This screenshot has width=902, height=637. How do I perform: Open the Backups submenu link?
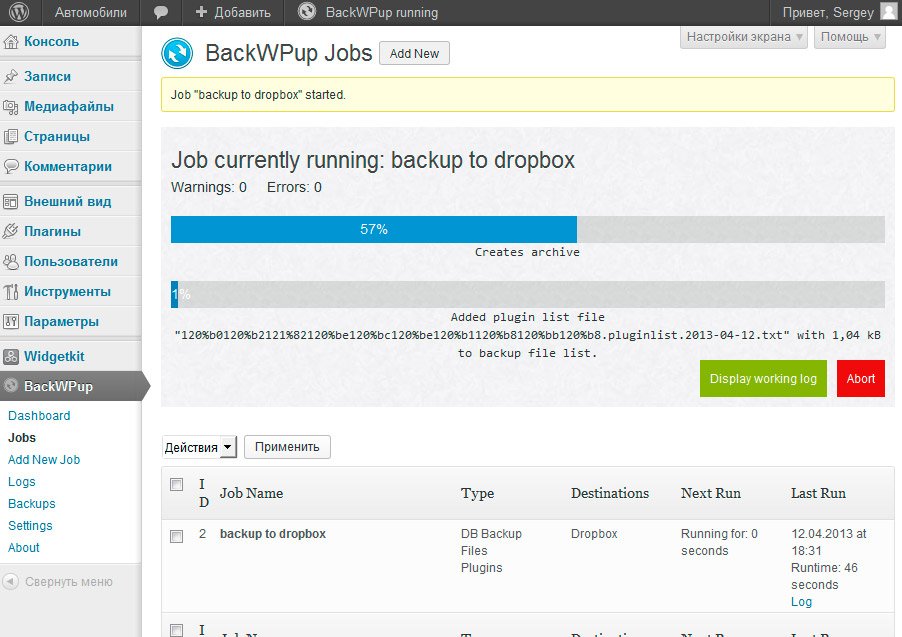tap(32, 504)
